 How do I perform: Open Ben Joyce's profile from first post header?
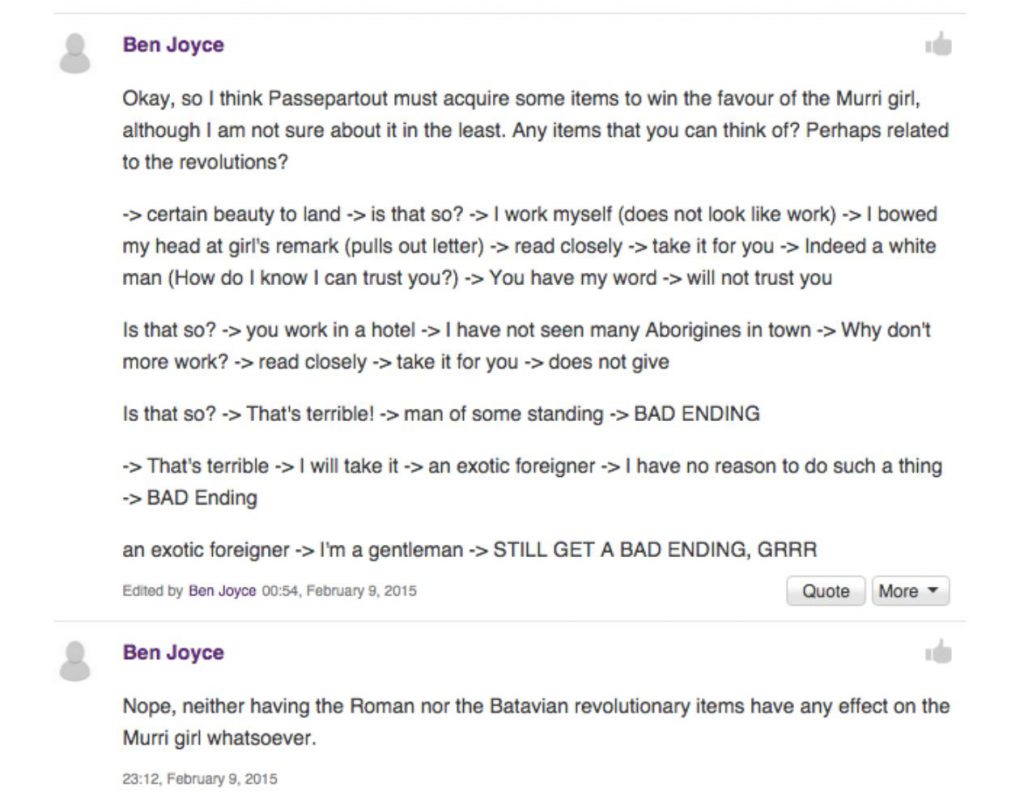click(173, 45)
